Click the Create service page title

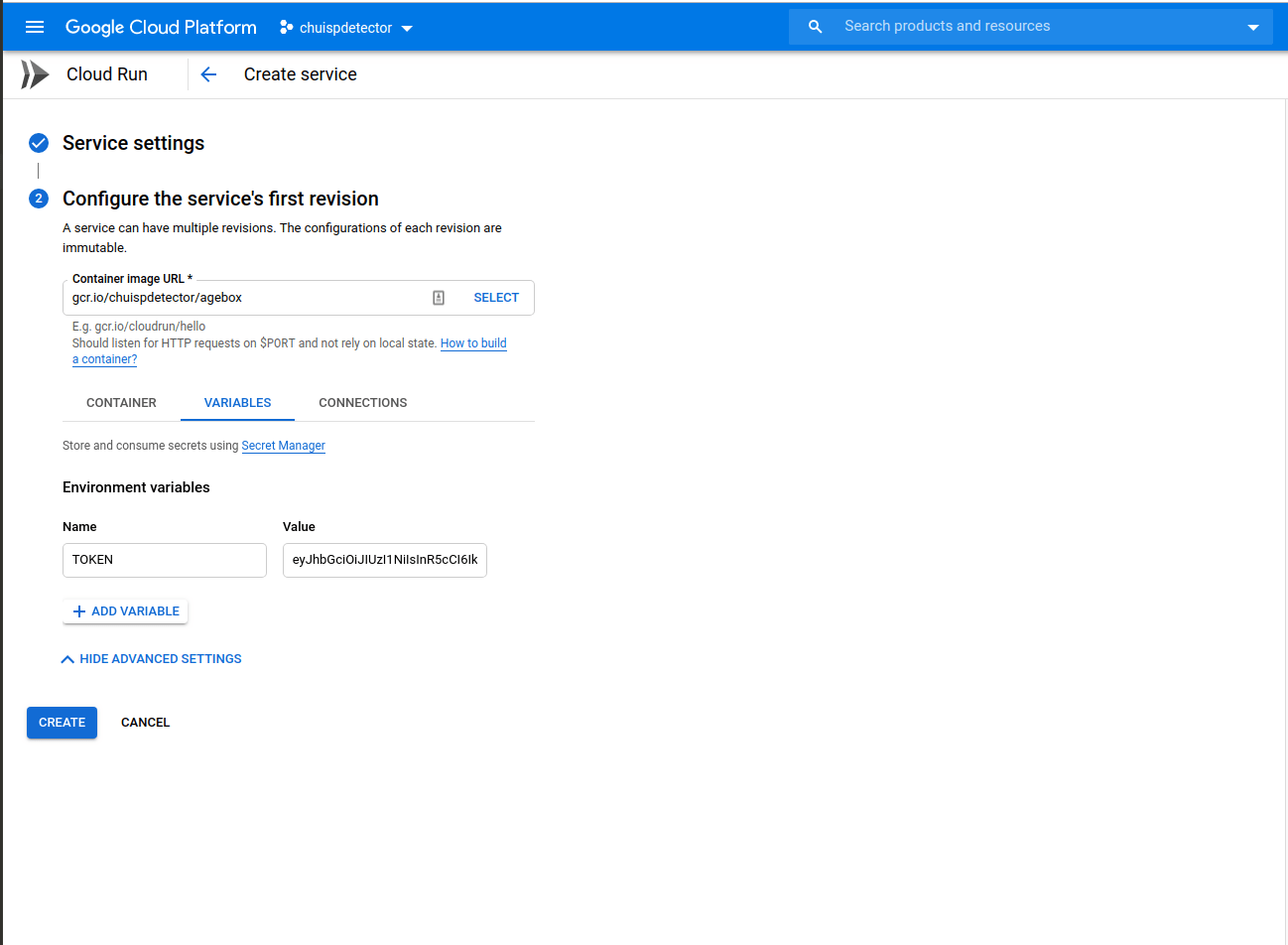pos(301,74)
